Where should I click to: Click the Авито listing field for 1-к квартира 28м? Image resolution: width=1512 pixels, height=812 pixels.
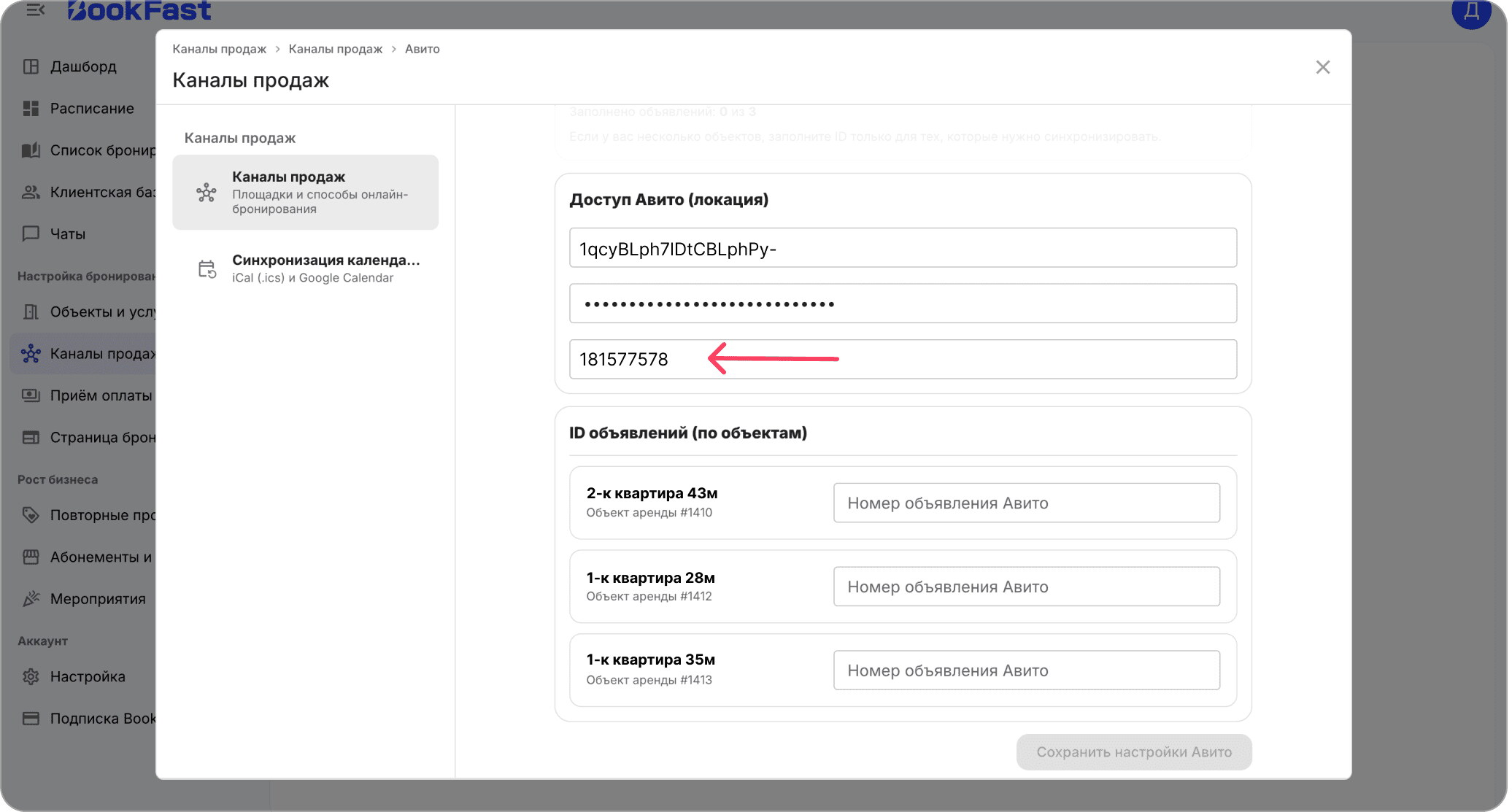pos(1027,587)
